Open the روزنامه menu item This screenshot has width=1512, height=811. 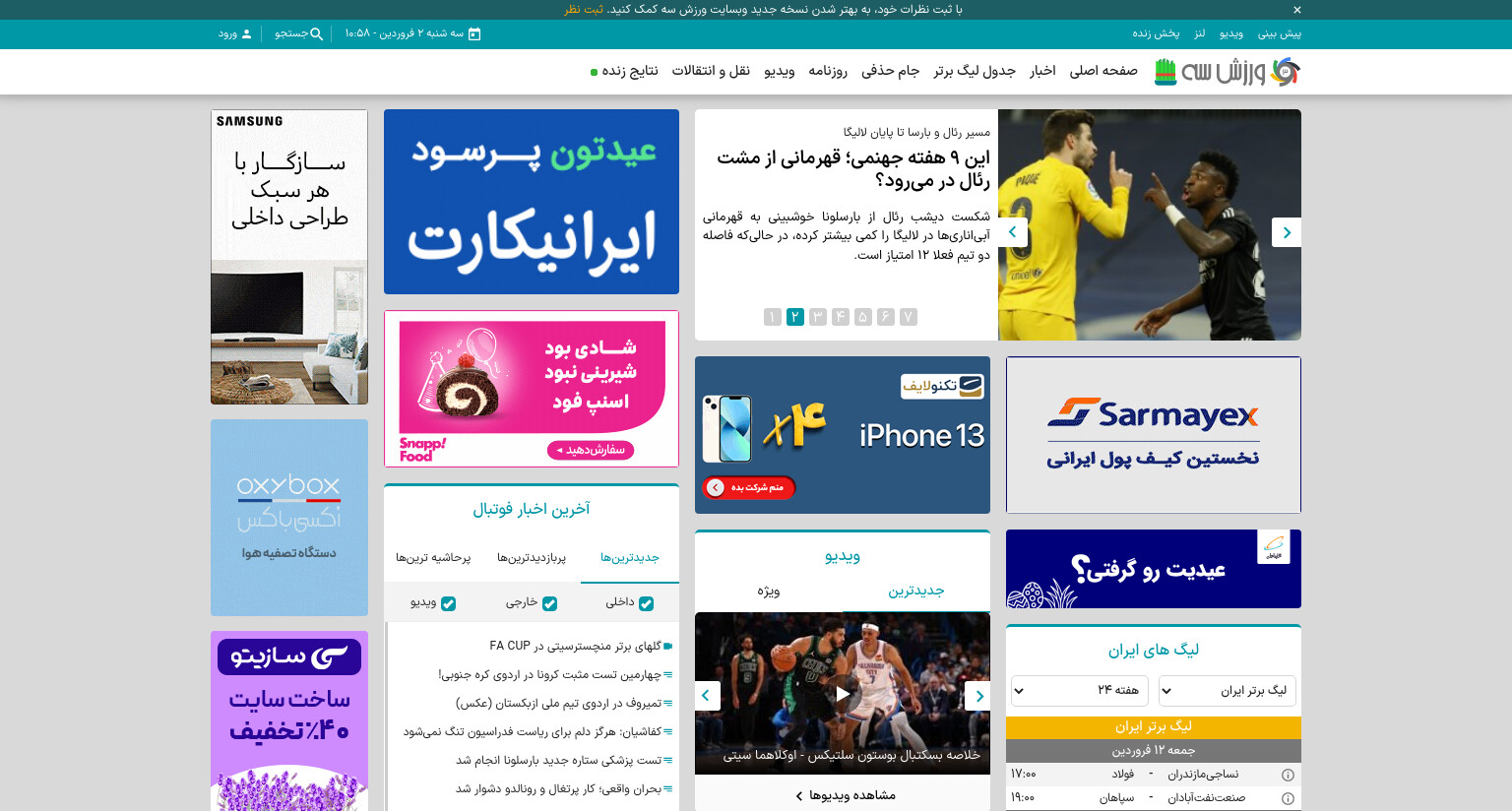tap(828, 71)
